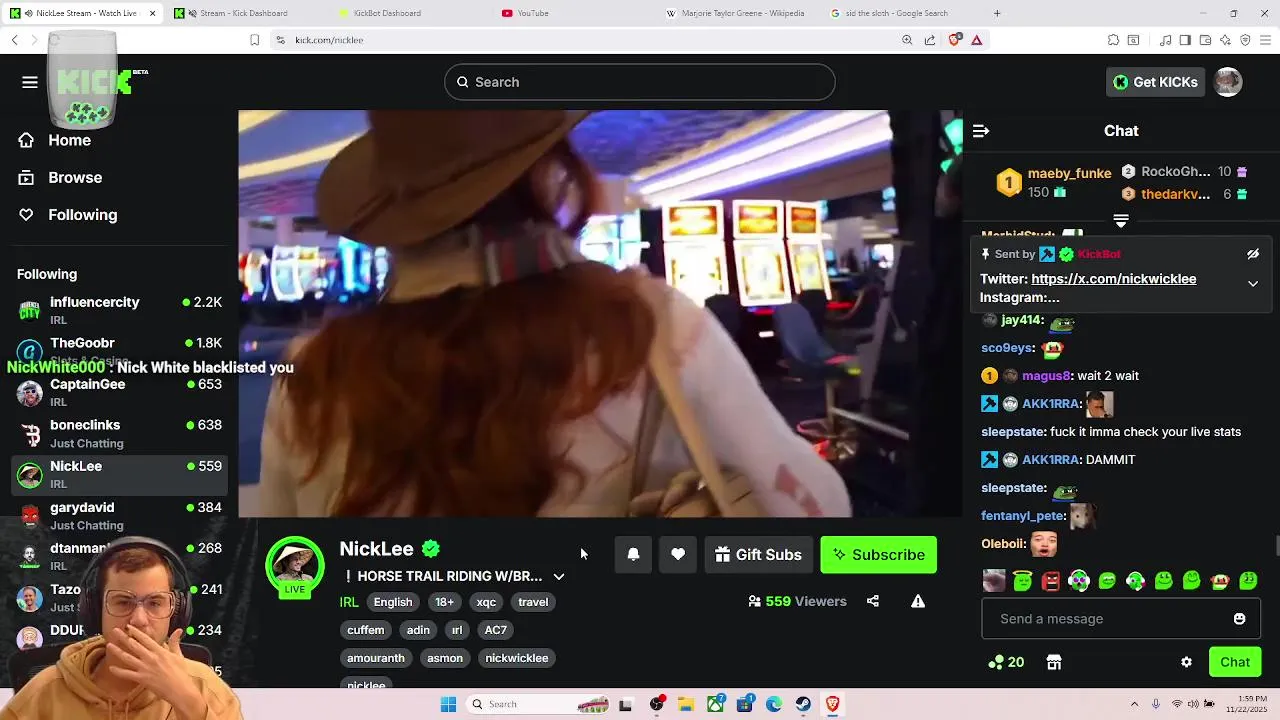Open the x.com/nickwicklee Twitter link
The height and width of the screenshot is (720, 1280).
tap(1113, 279)
